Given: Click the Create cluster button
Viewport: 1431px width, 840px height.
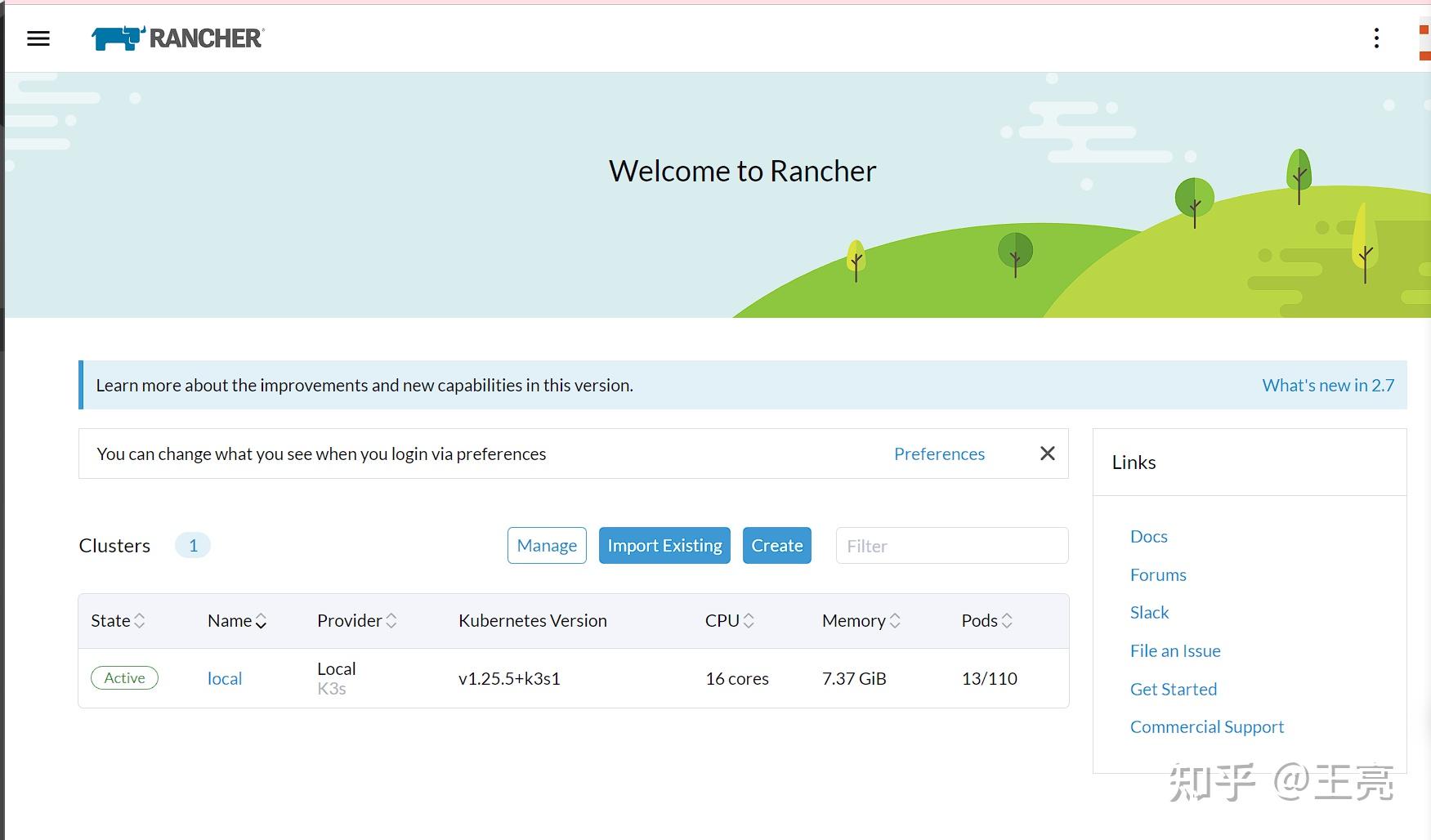Looking at the screenshot, I should coord(776,545).
